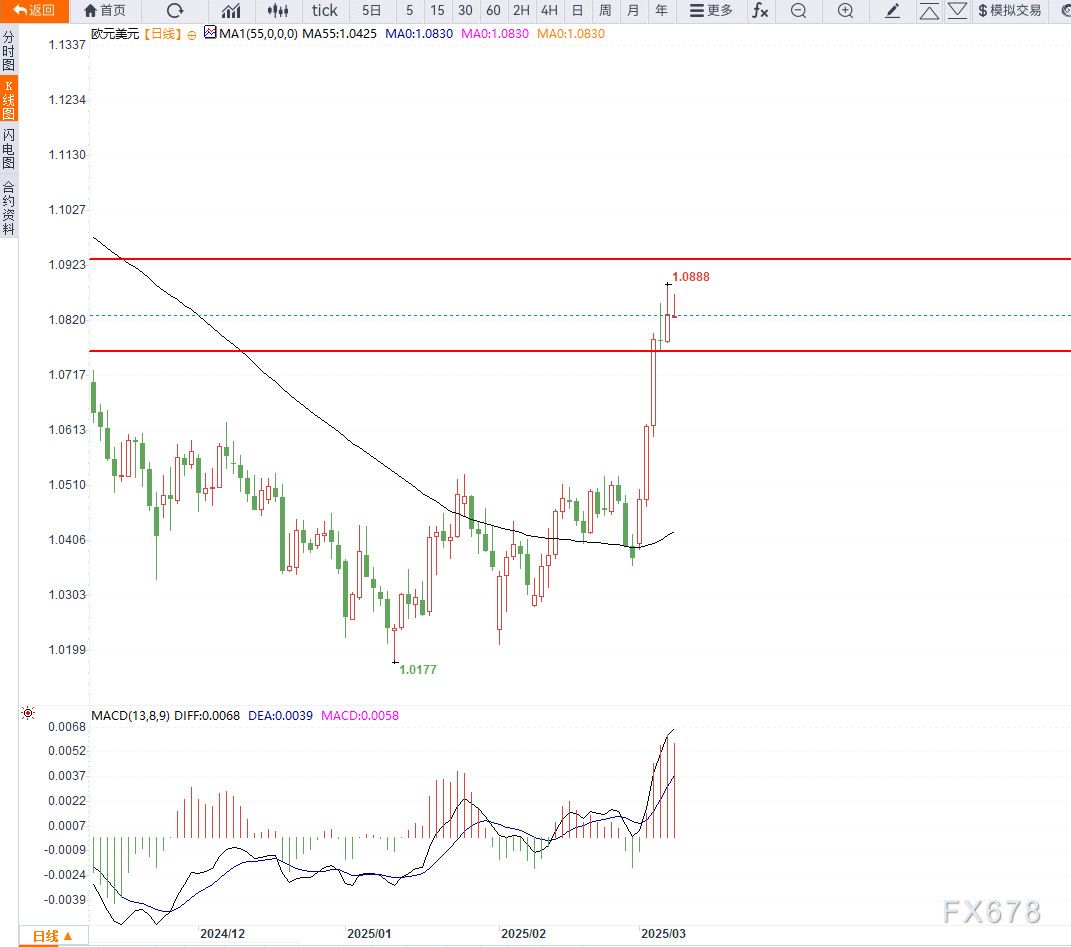Click the DIFF:0.0068 value label

(x=207, y=715)
